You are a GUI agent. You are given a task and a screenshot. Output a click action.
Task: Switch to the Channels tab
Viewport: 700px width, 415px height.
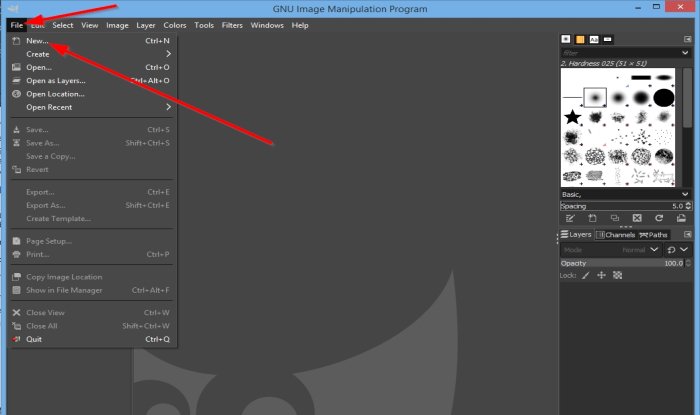[616, 235]
